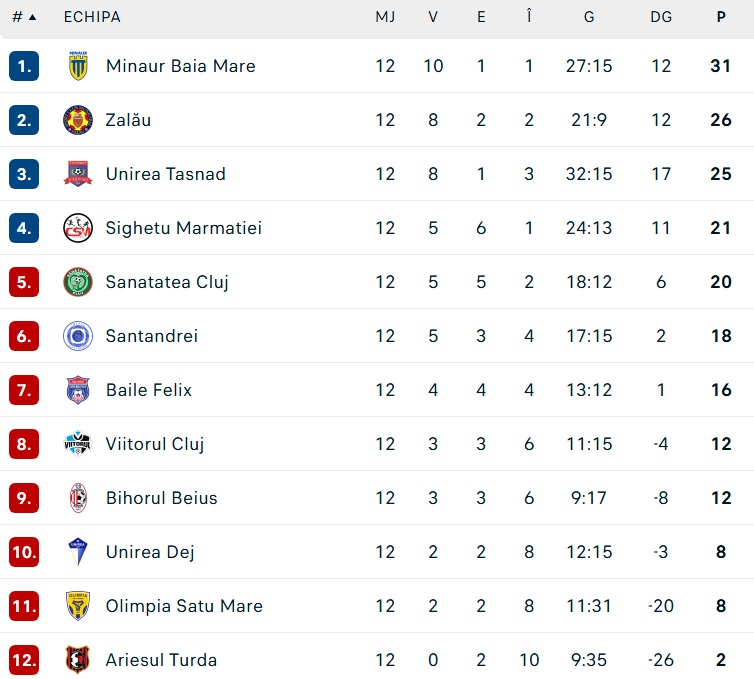Sort table by the # rank column
754x679 pixels.
[x=24, y=17]
